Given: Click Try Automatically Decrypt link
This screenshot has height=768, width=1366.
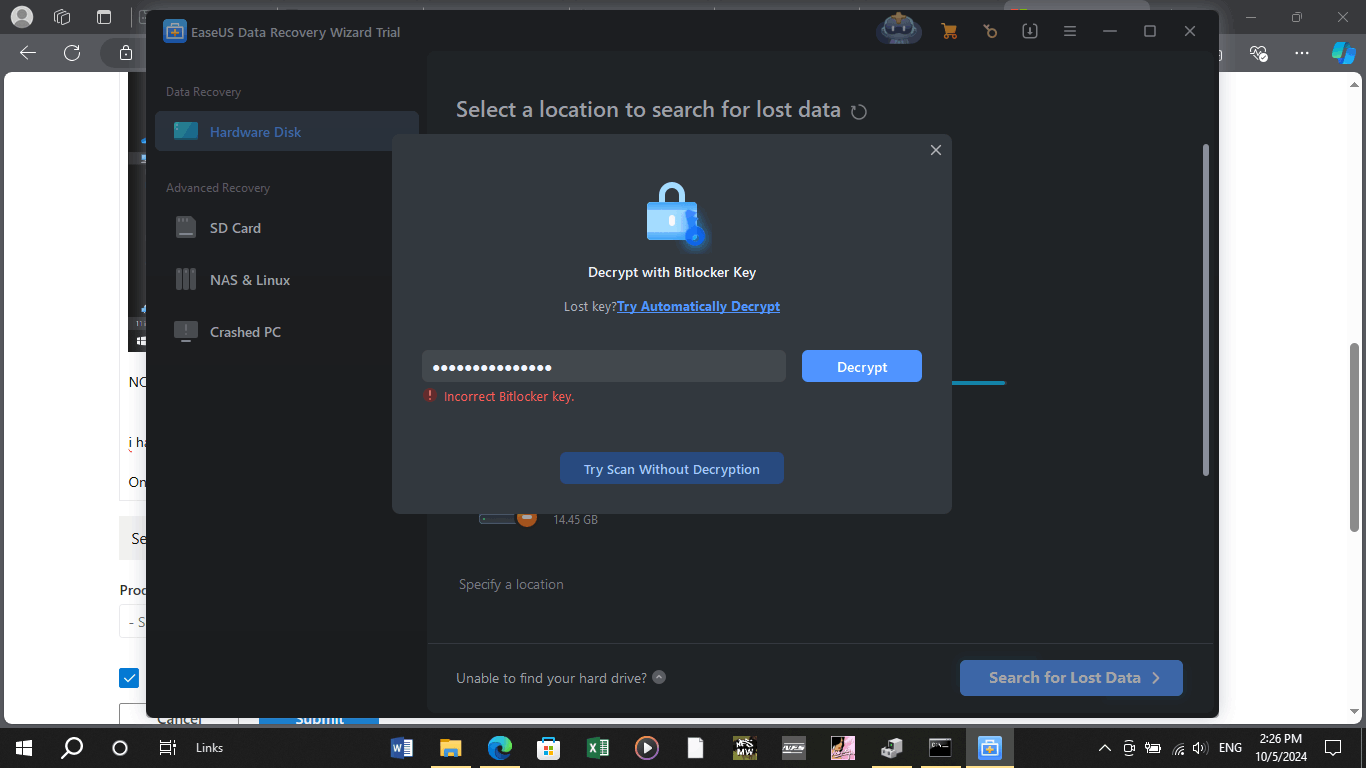Looking at the screenshot, I should tap(698, 306).
